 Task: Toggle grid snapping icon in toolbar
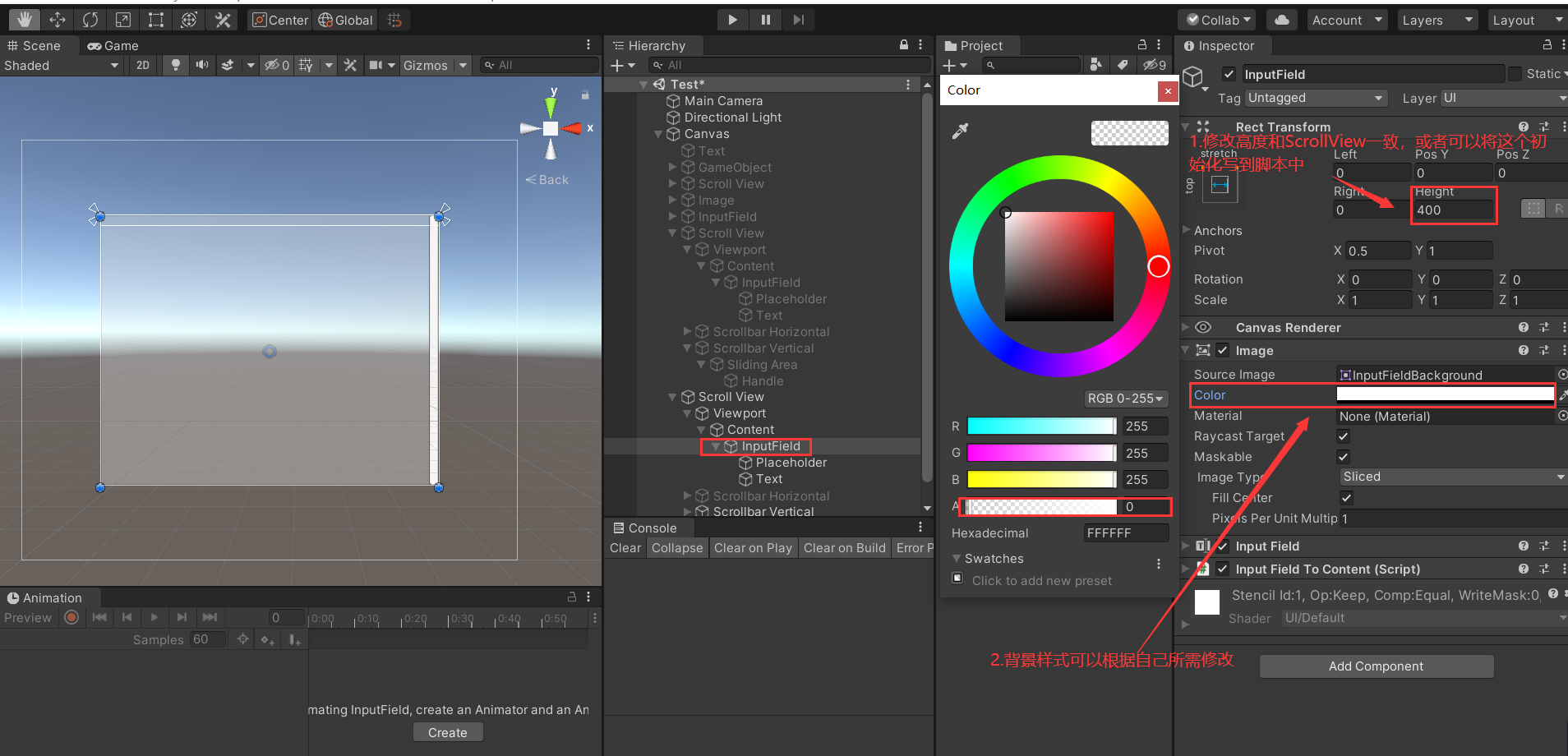(x=394, y=20)
